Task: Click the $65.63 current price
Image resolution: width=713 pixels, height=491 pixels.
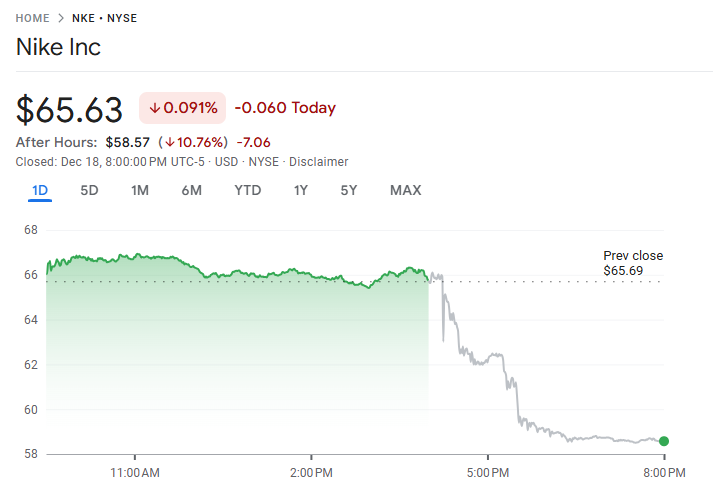Action: [x=70, y=109]
